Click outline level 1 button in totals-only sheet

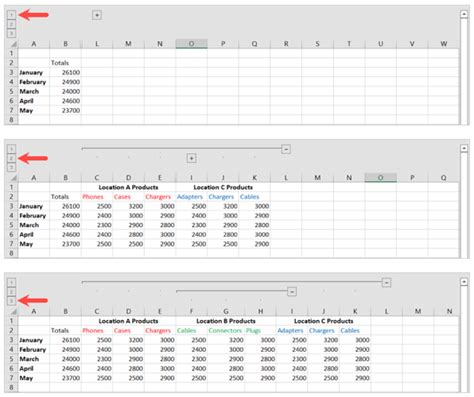click(x=11, y=15)
